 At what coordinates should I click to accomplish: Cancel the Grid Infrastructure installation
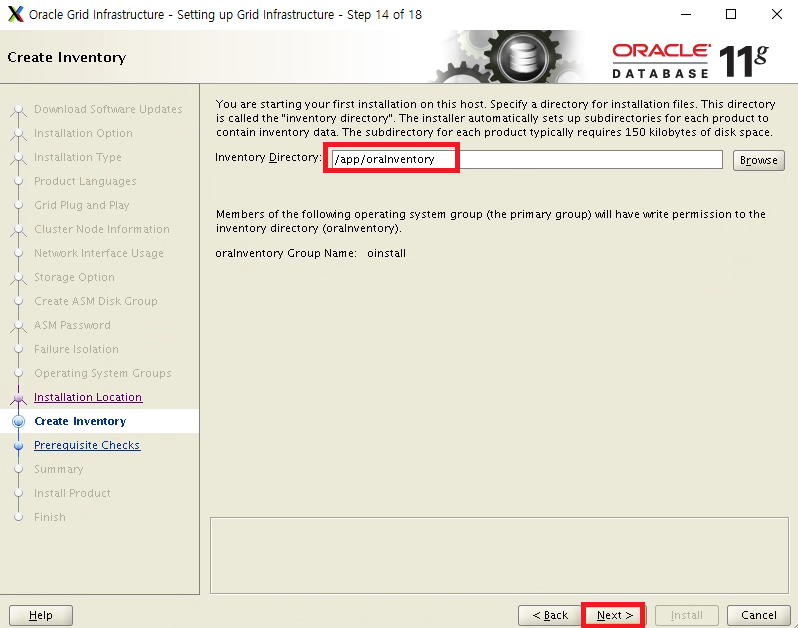[x=758, y=615]
